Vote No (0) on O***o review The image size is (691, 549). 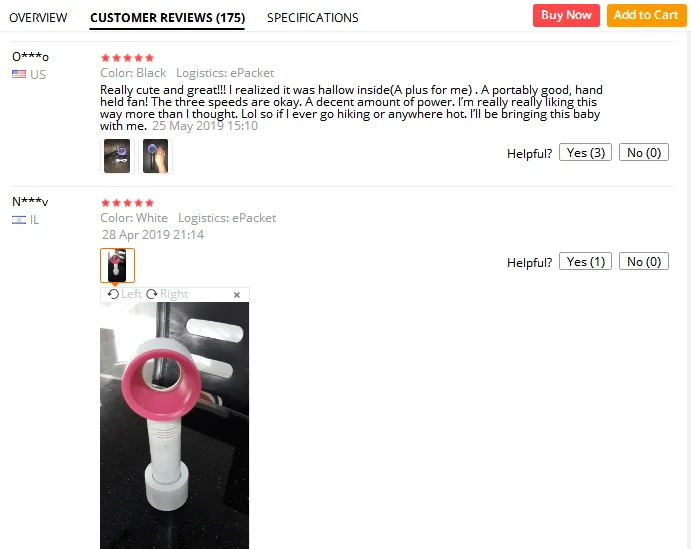[x=644, y=152]
